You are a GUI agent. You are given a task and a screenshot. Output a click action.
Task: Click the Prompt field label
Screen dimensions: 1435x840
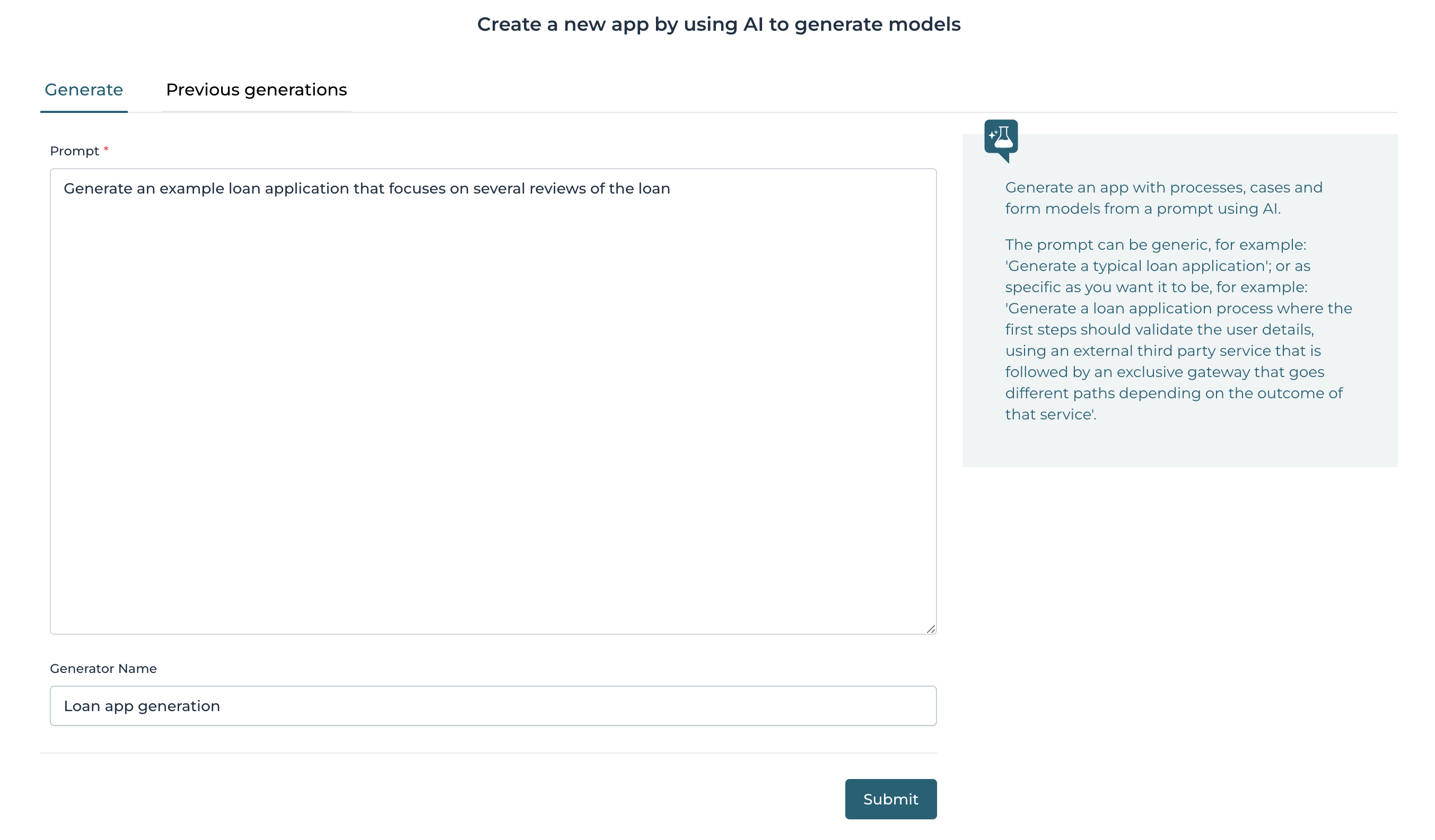coord(75,151)
